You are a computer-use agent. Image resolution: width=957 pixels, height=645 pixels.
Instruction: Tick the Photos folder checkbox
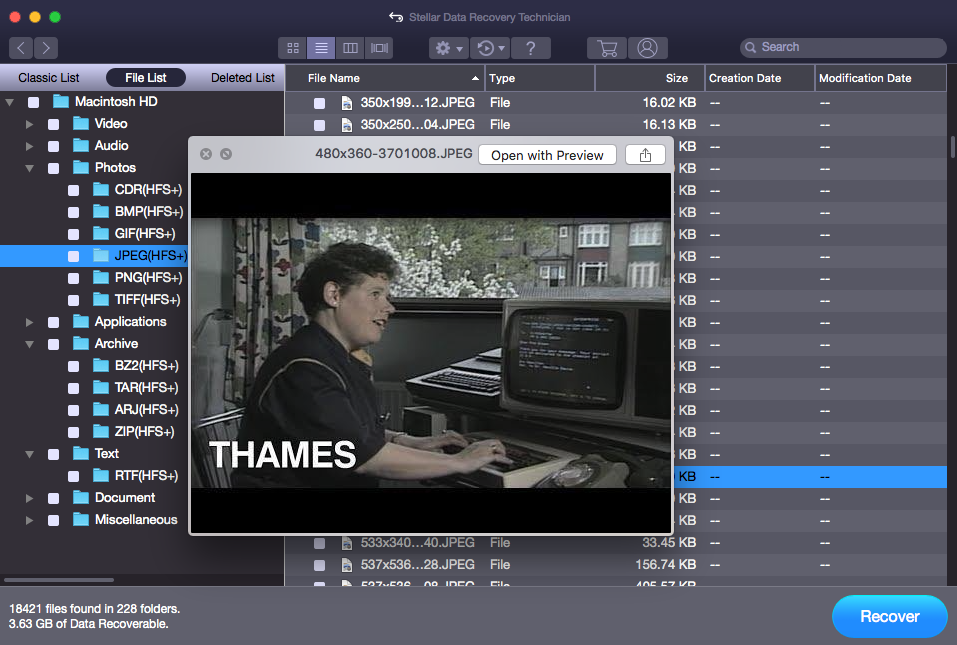(x=54, y=168)
